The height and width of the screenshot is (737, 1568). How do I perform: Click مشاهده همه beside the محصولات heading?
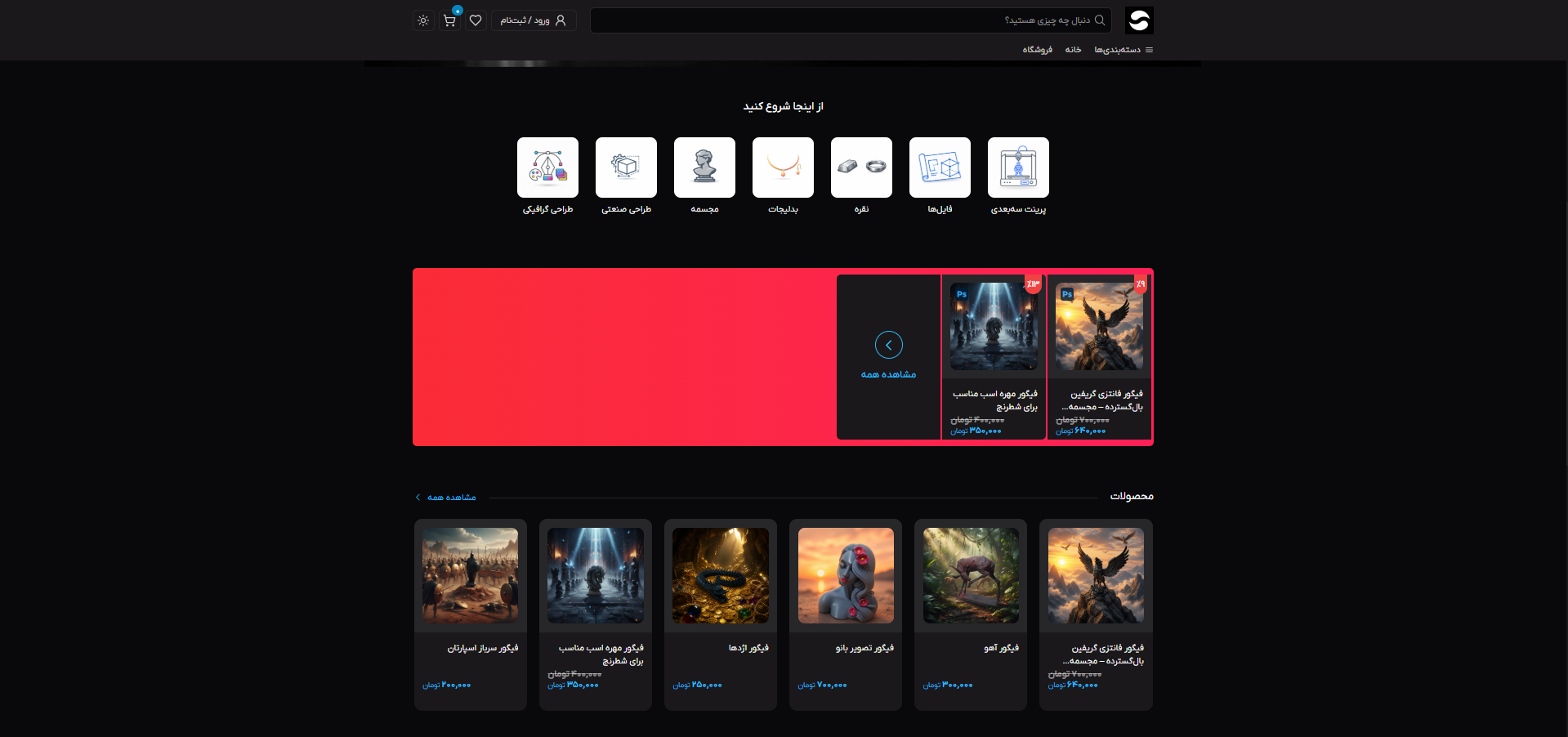(451, 497)
